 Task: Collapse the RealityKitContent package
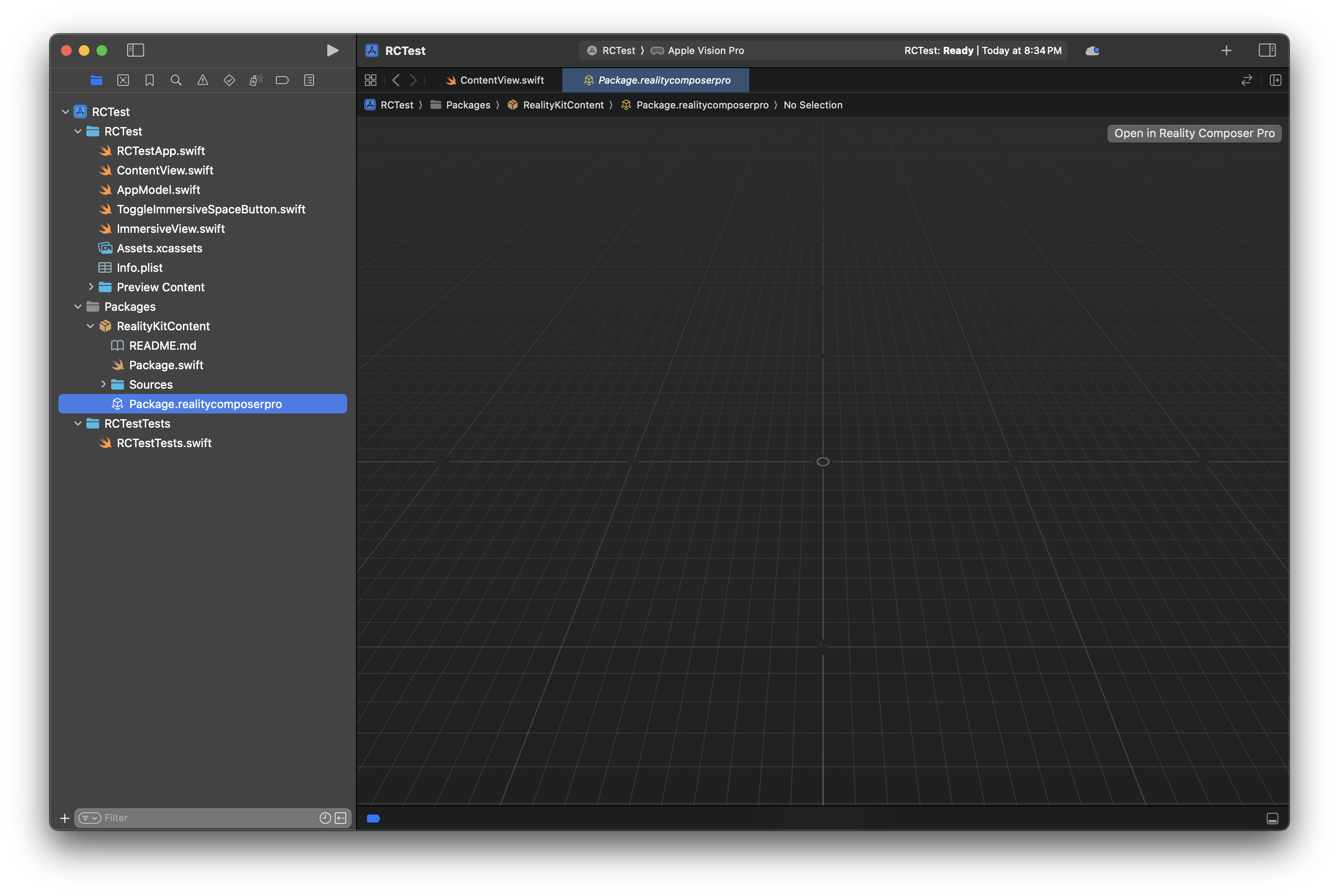(x=90, y=326)
